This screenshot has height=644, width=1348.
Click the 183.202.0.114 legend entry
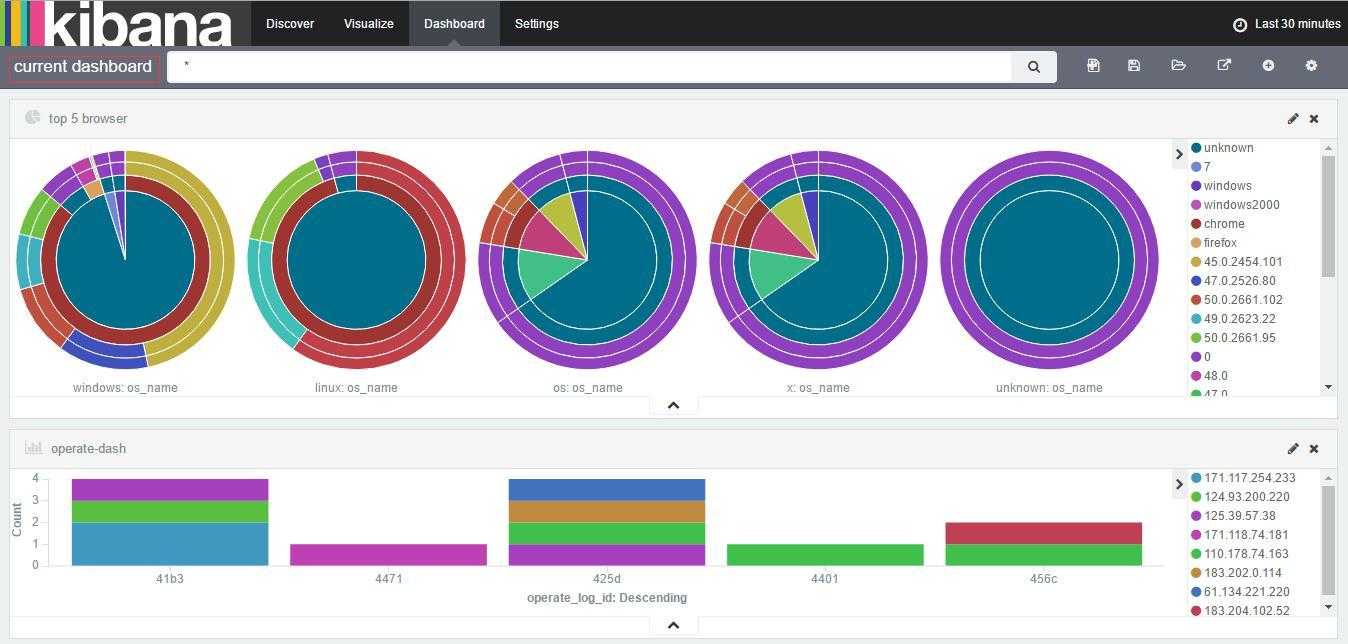[1236, 573]
